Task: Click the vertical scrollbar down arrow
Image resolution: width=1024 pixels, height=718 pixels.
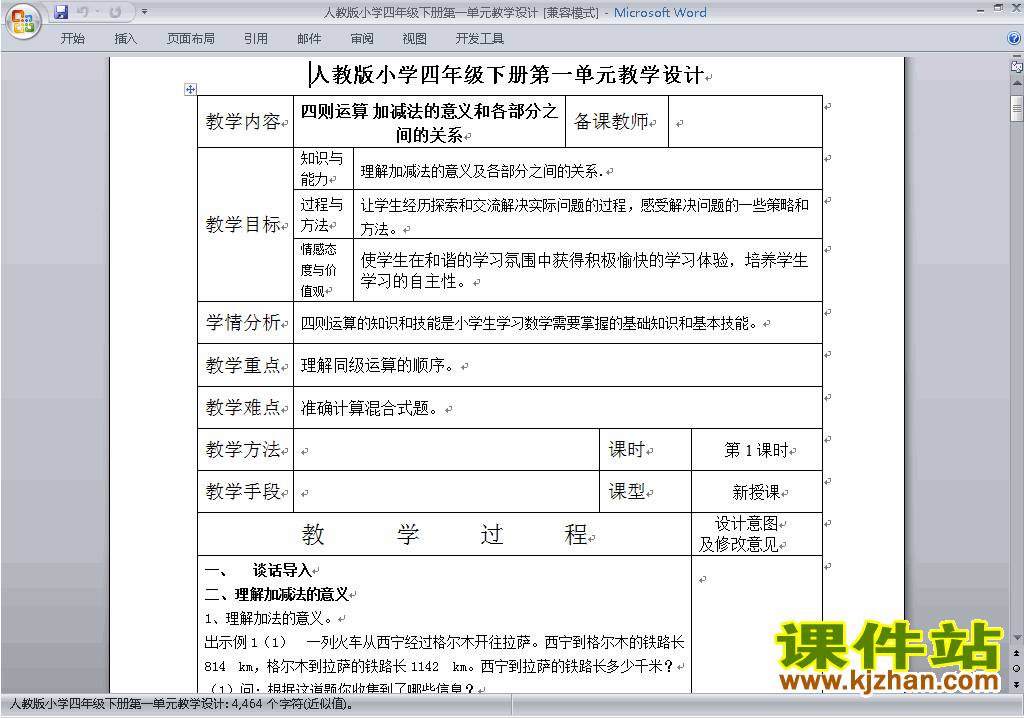Action: click(1017, 638)
